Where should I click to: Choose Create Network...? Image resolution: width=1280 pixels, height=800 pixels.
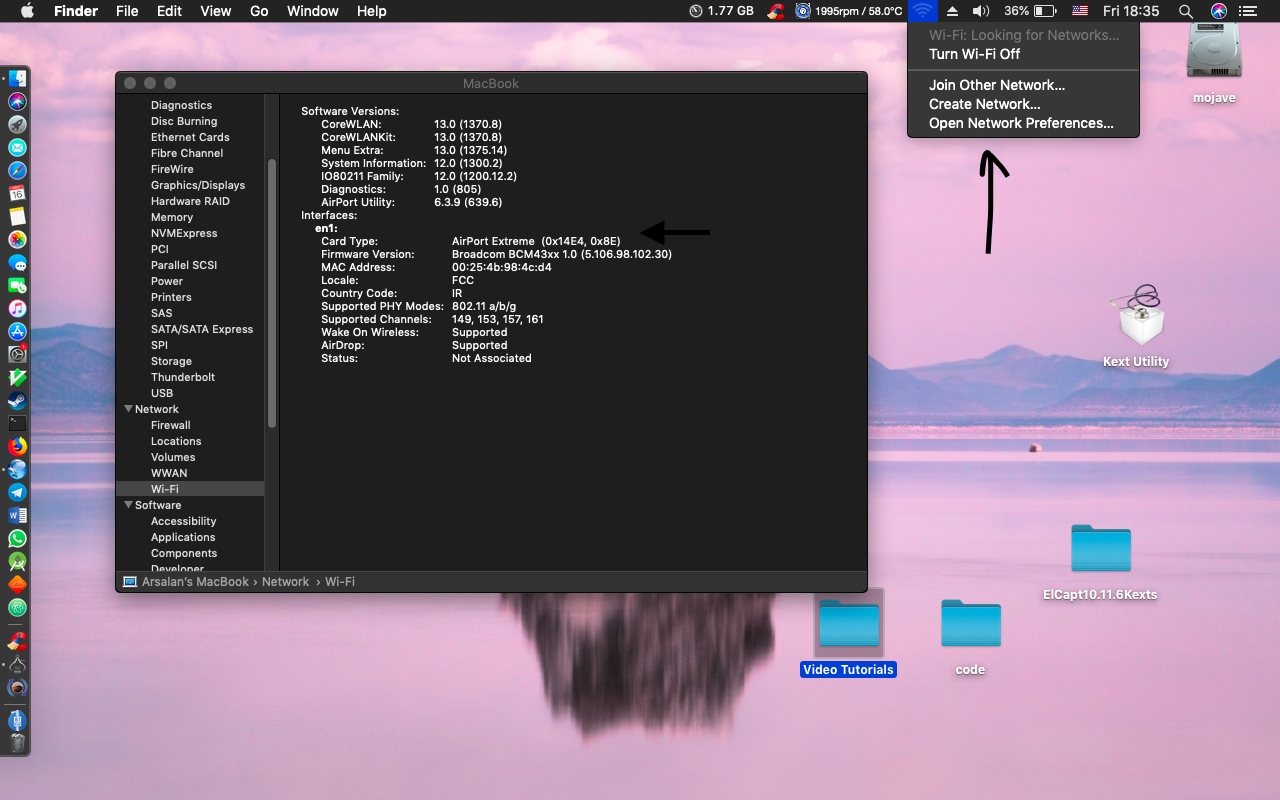(x=1023, y=104)
